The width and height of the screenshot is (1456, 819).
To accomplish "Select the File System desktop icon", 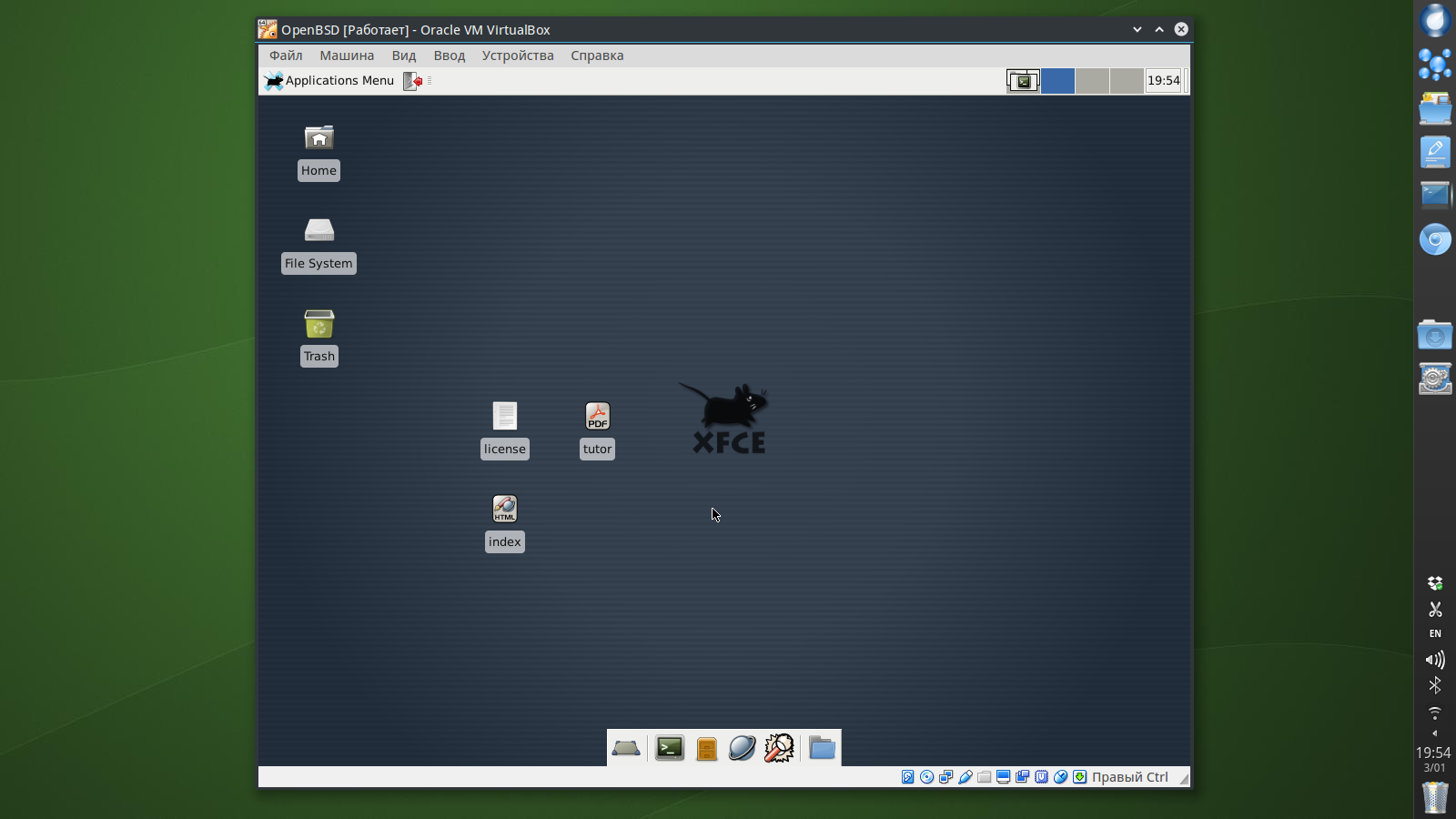I will (x=318, y=245).
